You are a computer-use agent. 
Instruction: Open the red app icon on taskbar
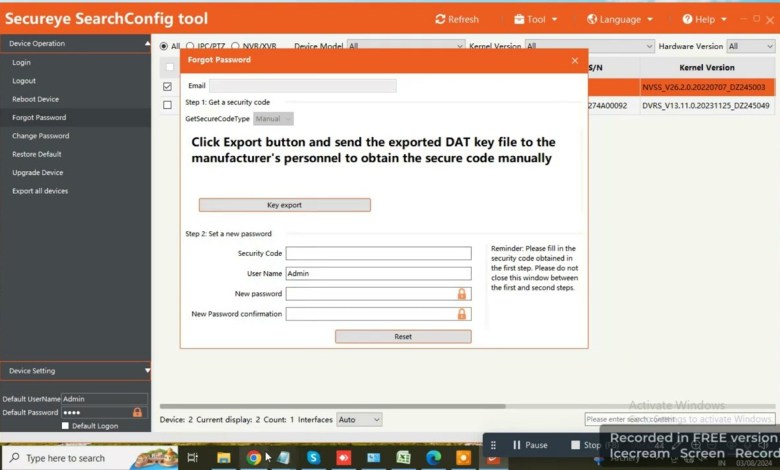coord(343,458)
